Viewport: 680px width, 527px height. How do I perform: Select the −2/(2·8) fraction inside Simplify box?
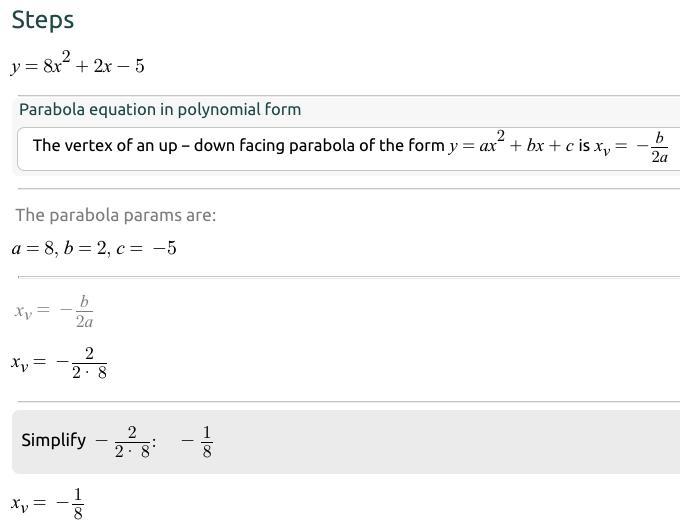123,442
